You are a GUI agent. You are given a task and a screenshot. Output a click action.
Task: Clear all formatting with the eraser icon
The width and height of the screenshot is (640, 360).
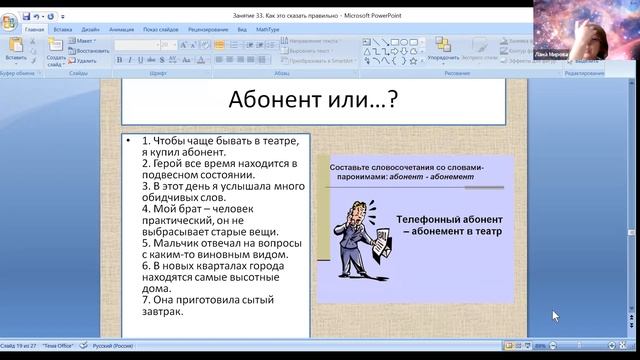(205, 45)
